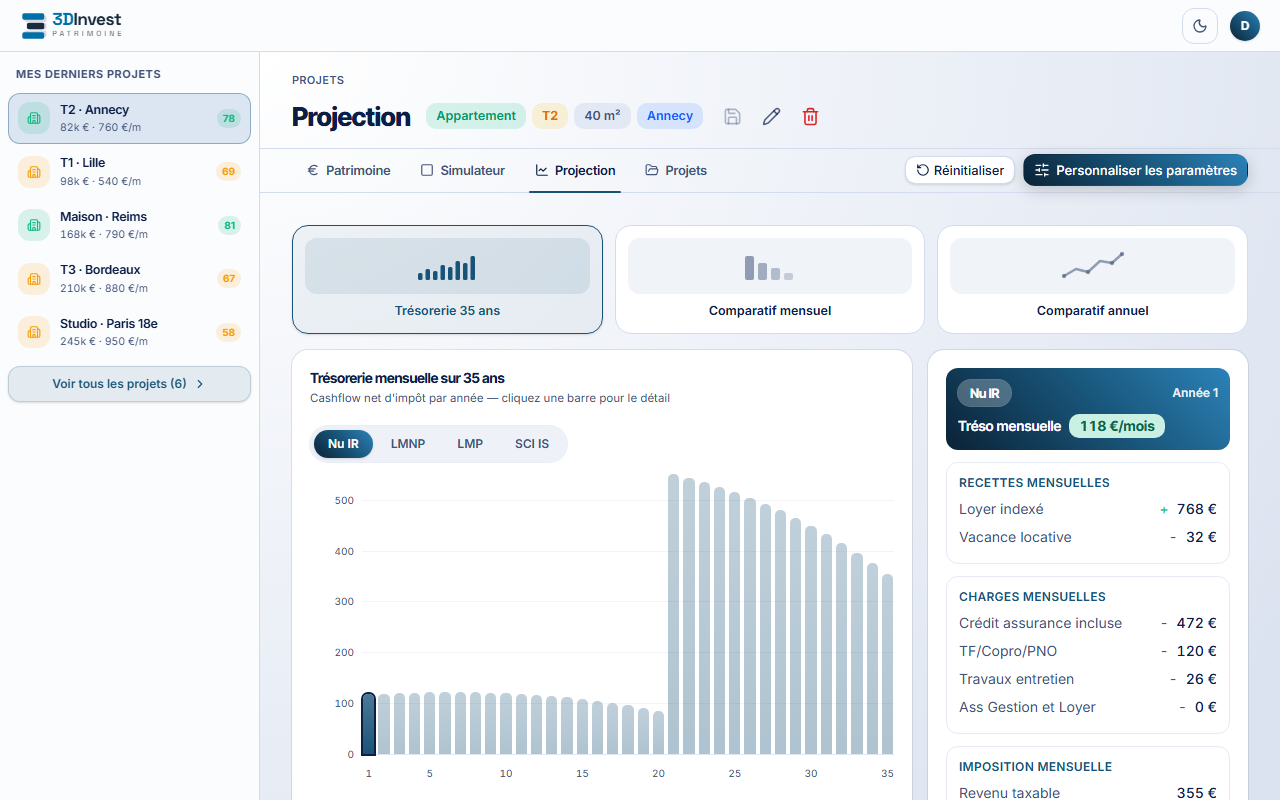Click the Appartement tag
This screenshot has width=1280, height=800.
[x=476, y=116]
